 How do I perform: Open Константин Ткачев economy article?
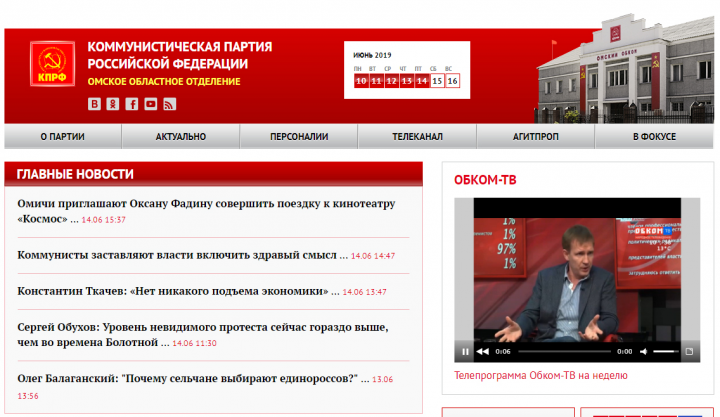pos(173,291)
